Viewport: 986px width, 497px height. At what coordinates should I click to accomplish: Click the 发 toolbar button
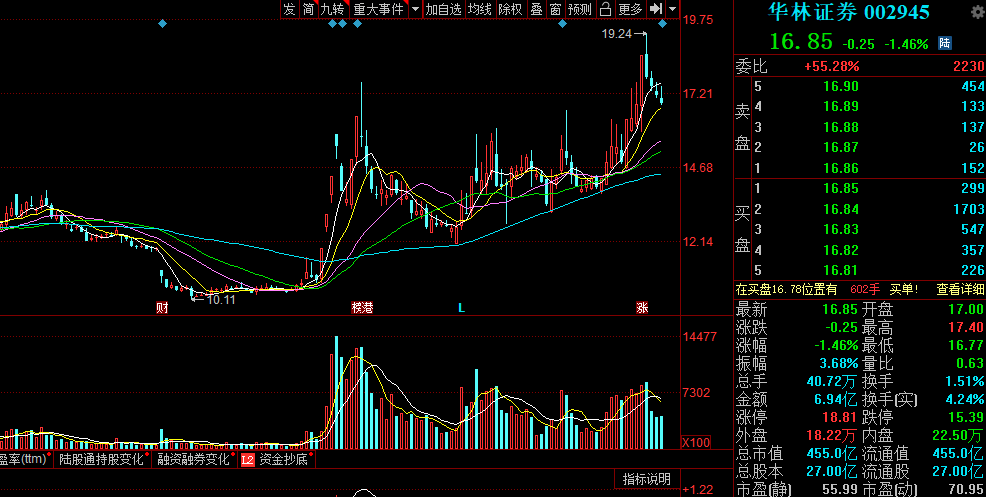coord(289,9)
